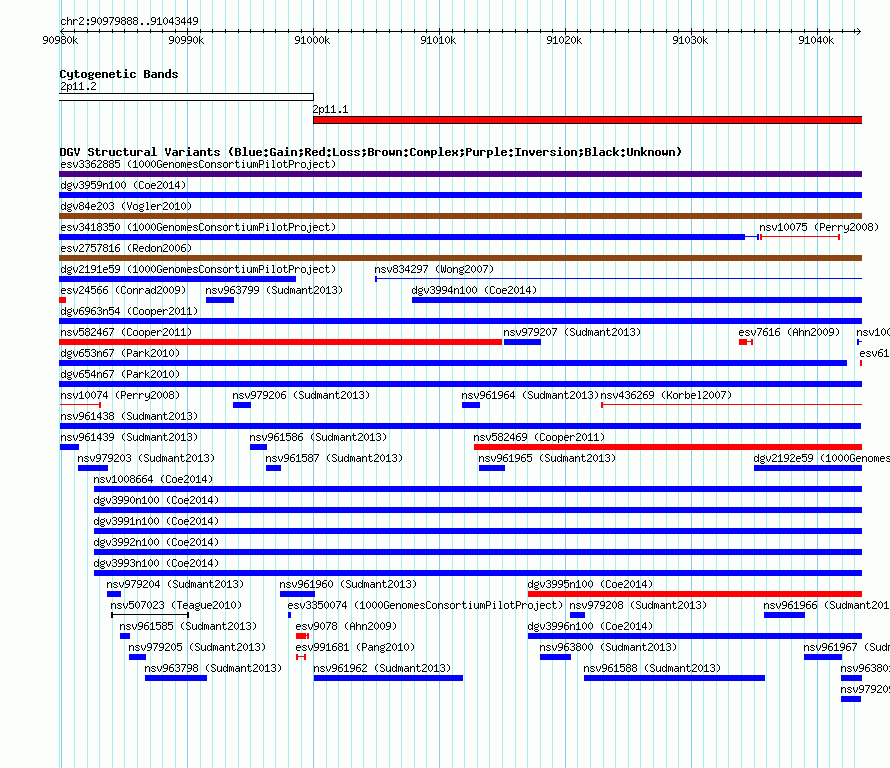Select the nsv961438 (Sudmant2013) variant label
Image resolution: width=890 pixels, height=768 pixels.
[129, 417]
